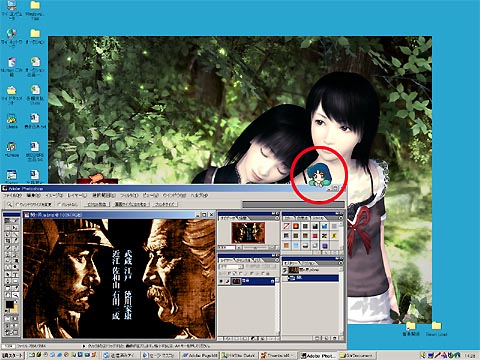Open the ファイル (File) menu
This screenshot has height=360, width=480.
13,196
